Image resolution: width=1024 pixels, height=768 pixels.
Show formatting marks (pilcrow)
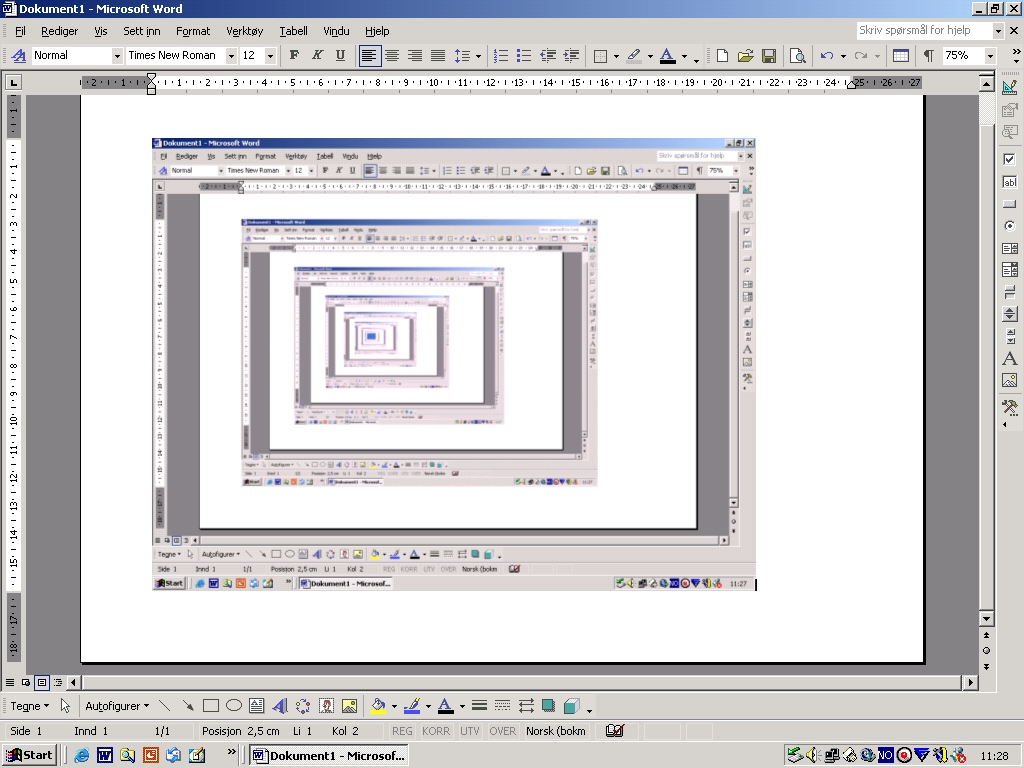[x=929, y=56]
